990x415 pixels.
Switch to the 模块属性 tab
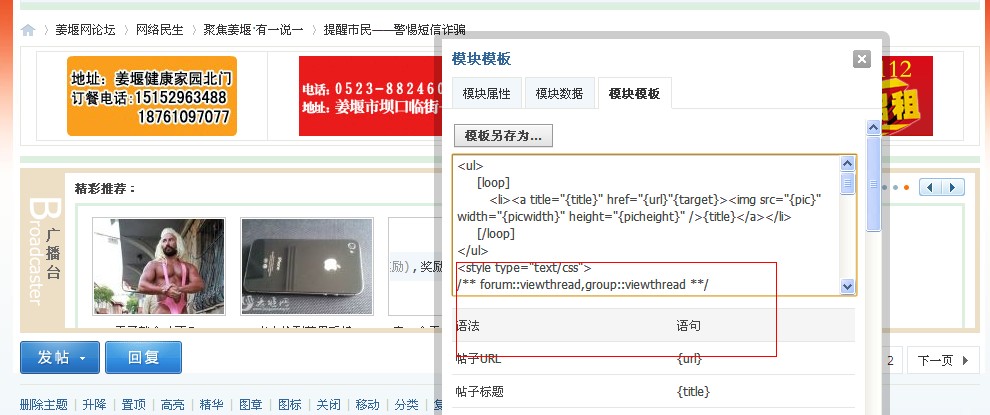[x=487, y=93]
